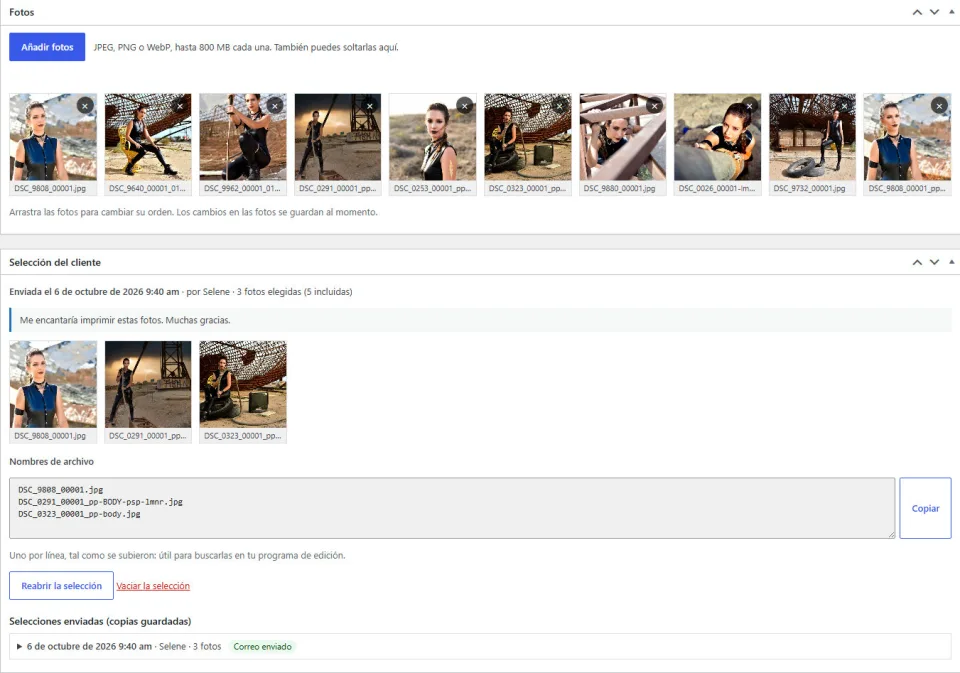Viewport: 960px width, 673px height.
Task: Collapse the Fotos panel
Action: point(951,12)
